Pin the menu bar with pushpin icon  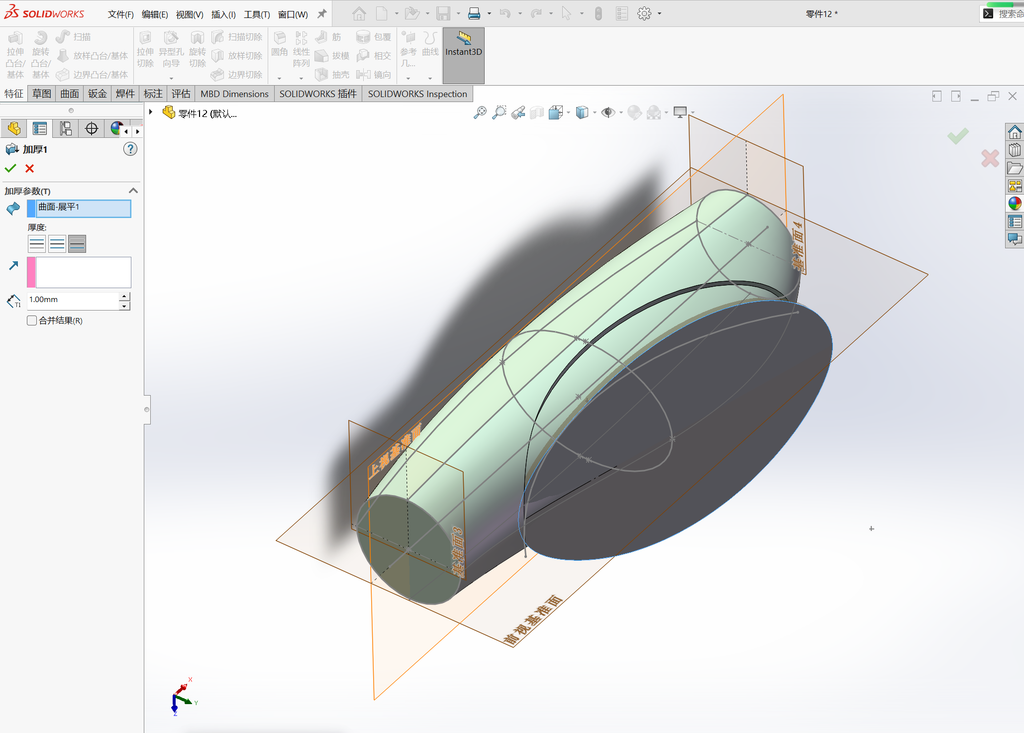click(321, 14)
